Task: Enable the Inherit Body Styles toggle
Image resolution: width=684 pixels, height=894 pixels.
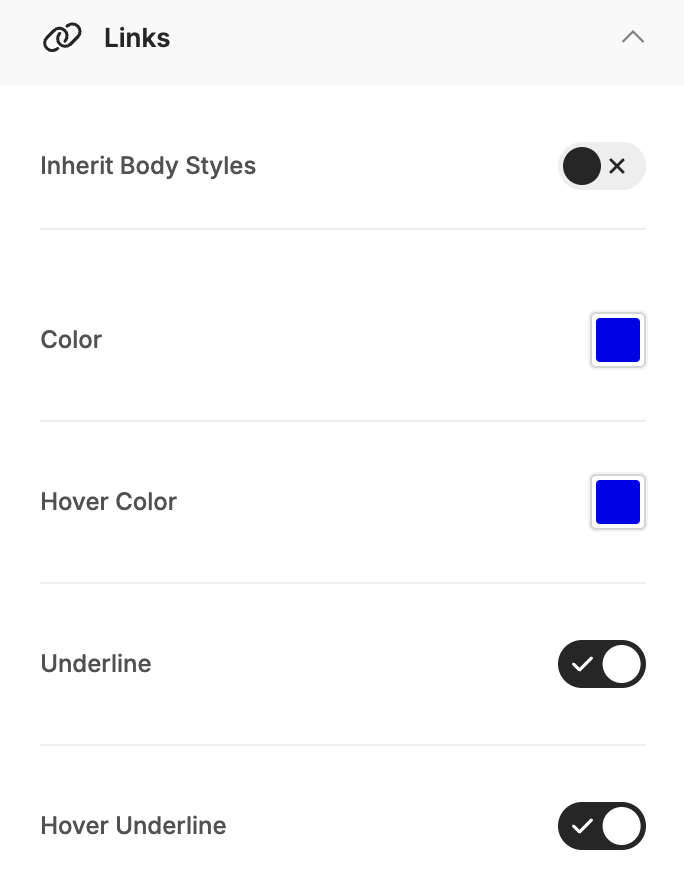Action: 601,166
